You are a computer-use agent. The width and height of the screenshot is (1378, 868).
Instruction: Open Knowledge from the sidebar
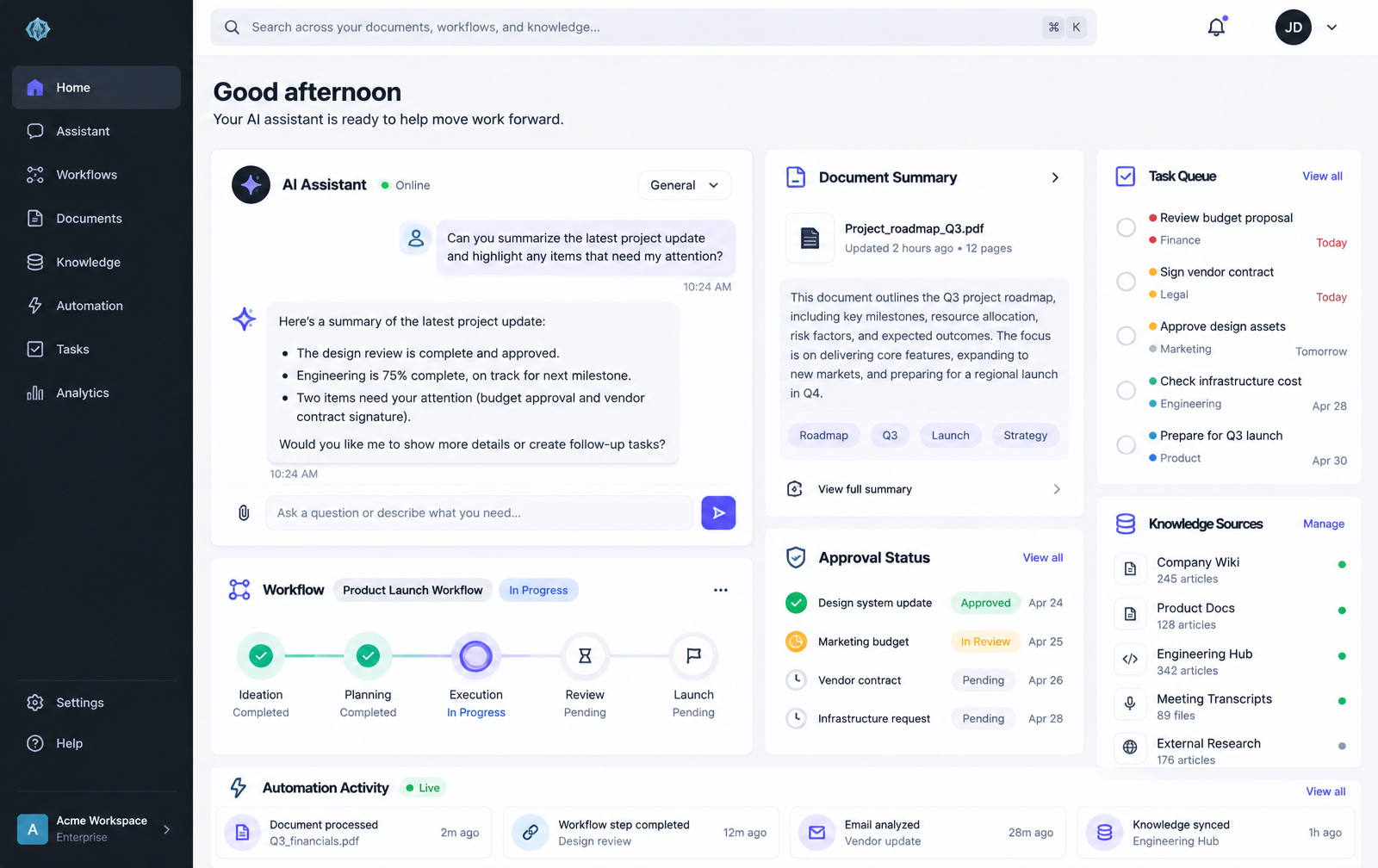pos(96,262)
